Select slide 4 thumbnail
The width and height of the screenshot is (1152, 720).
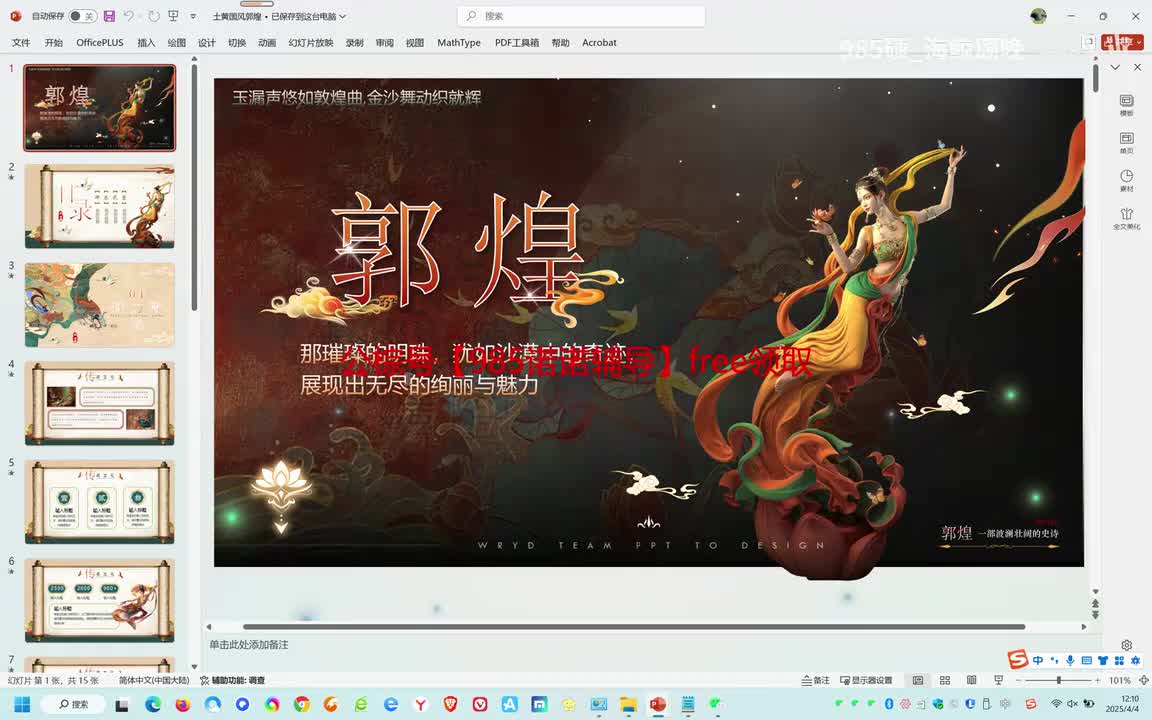pos(100,403)
